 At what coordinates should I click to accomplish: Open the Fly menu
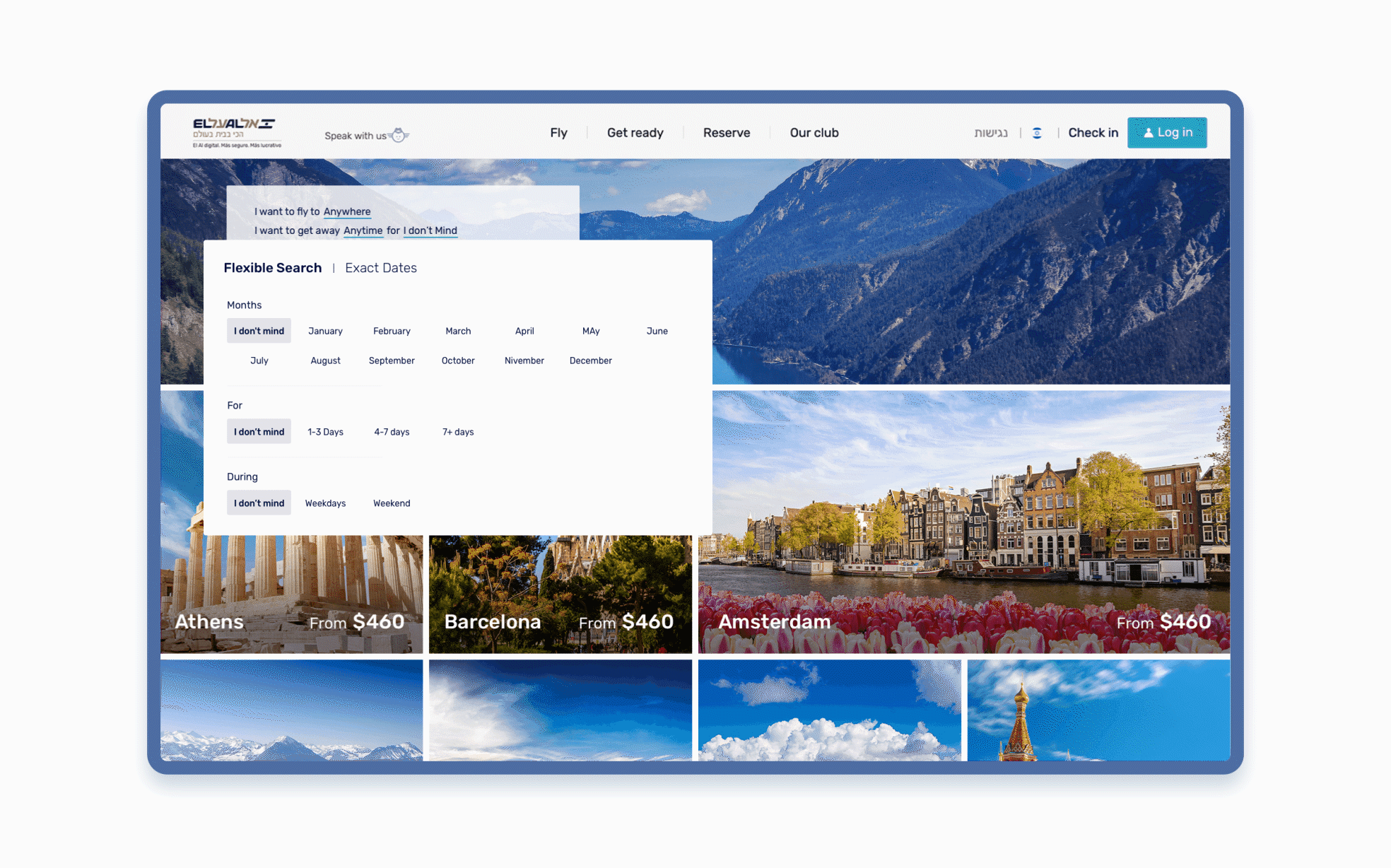click(558, 133)
